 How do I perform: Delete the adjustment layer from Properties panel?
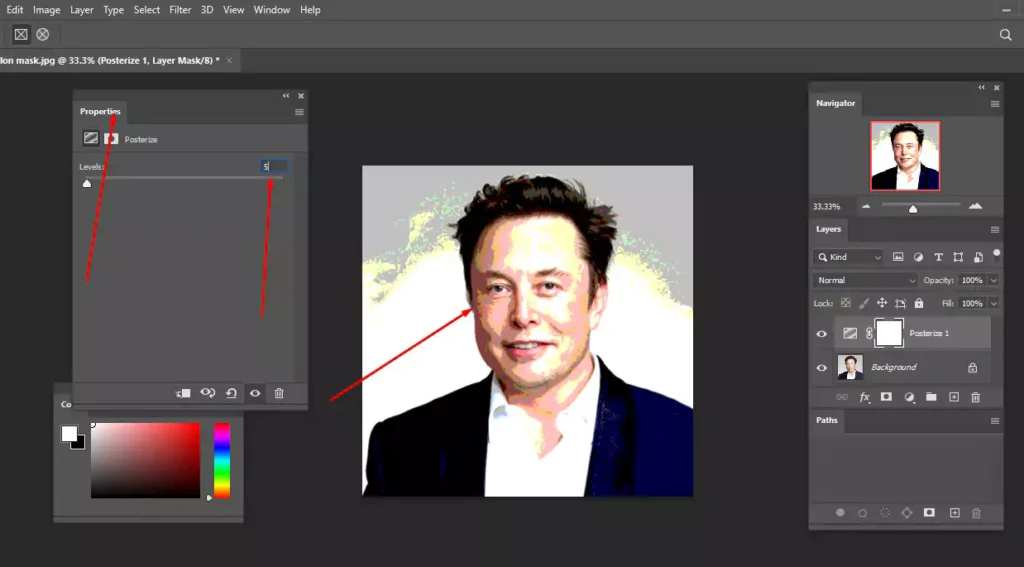[279, 394]
